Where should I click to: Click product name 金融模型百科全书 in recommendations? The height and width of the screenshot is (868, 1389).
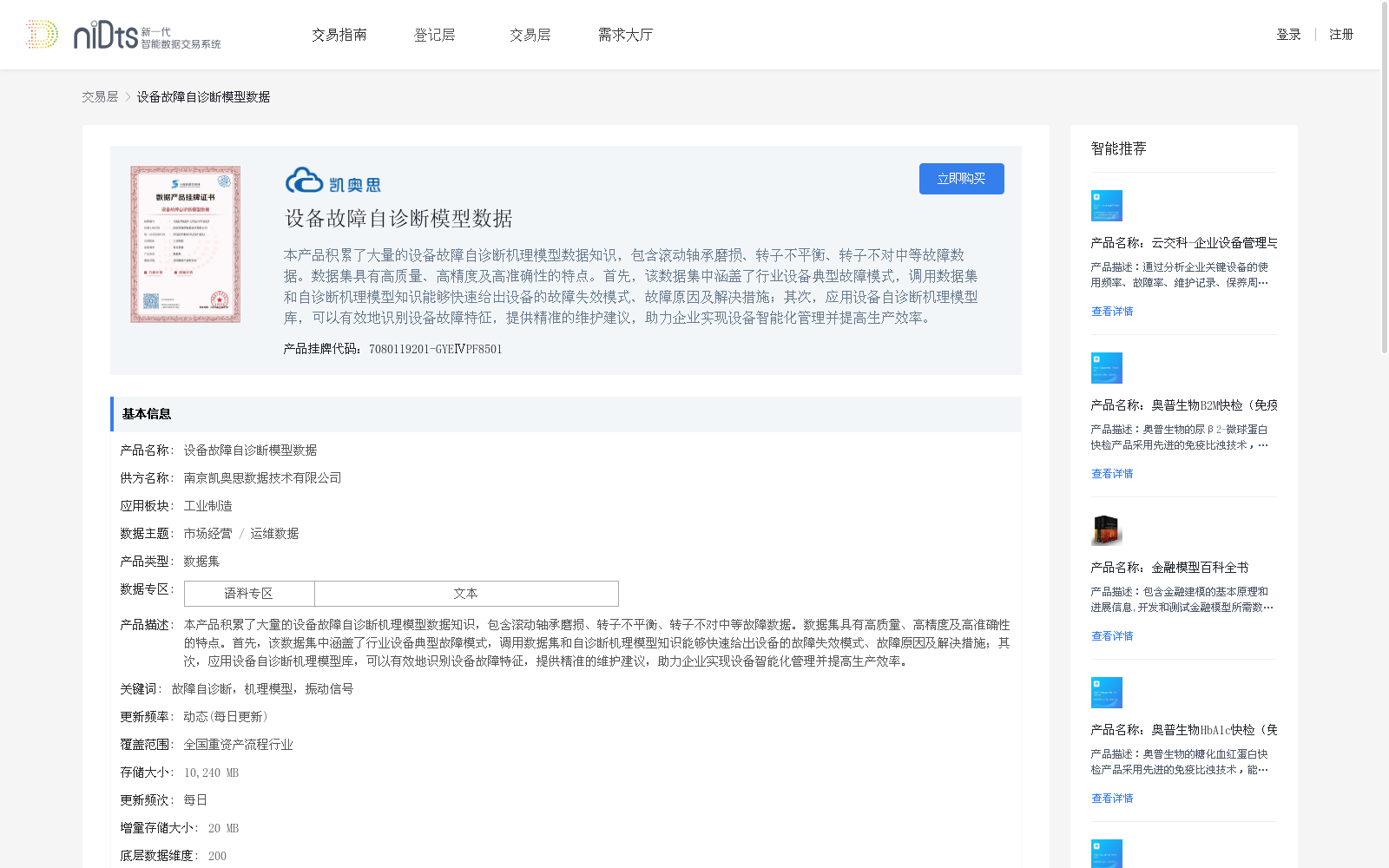(1169, 568)
